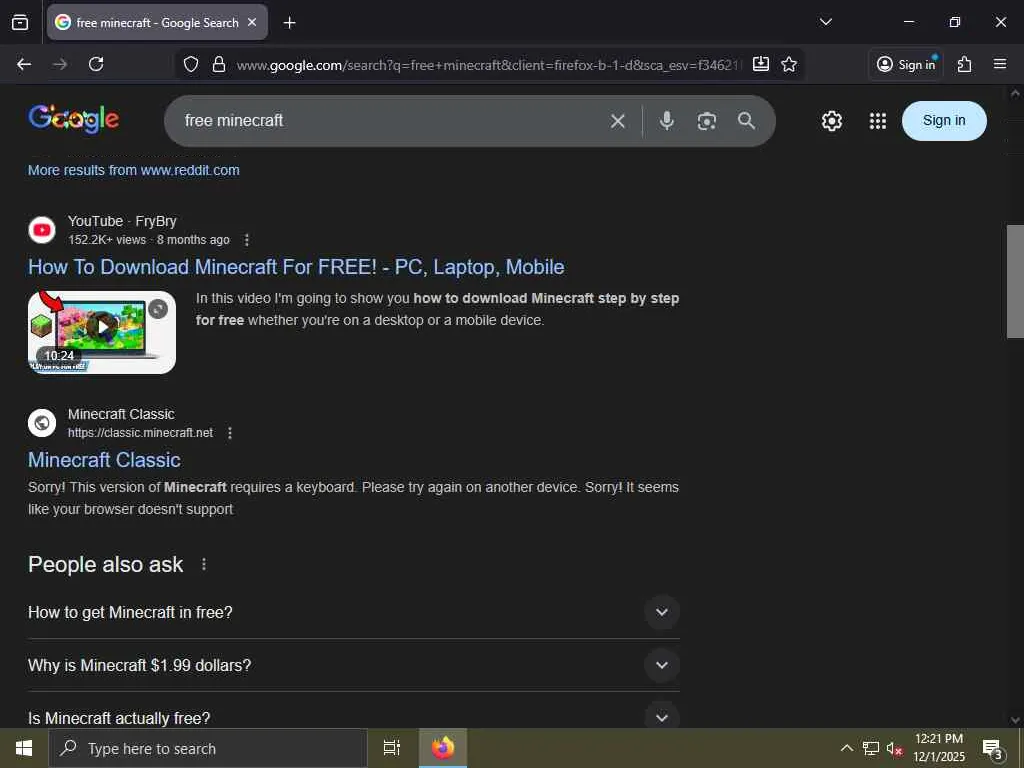The image size is (1024, 768).
Task: Show hidden system tray icons
Action: click(x=846, y=748)
